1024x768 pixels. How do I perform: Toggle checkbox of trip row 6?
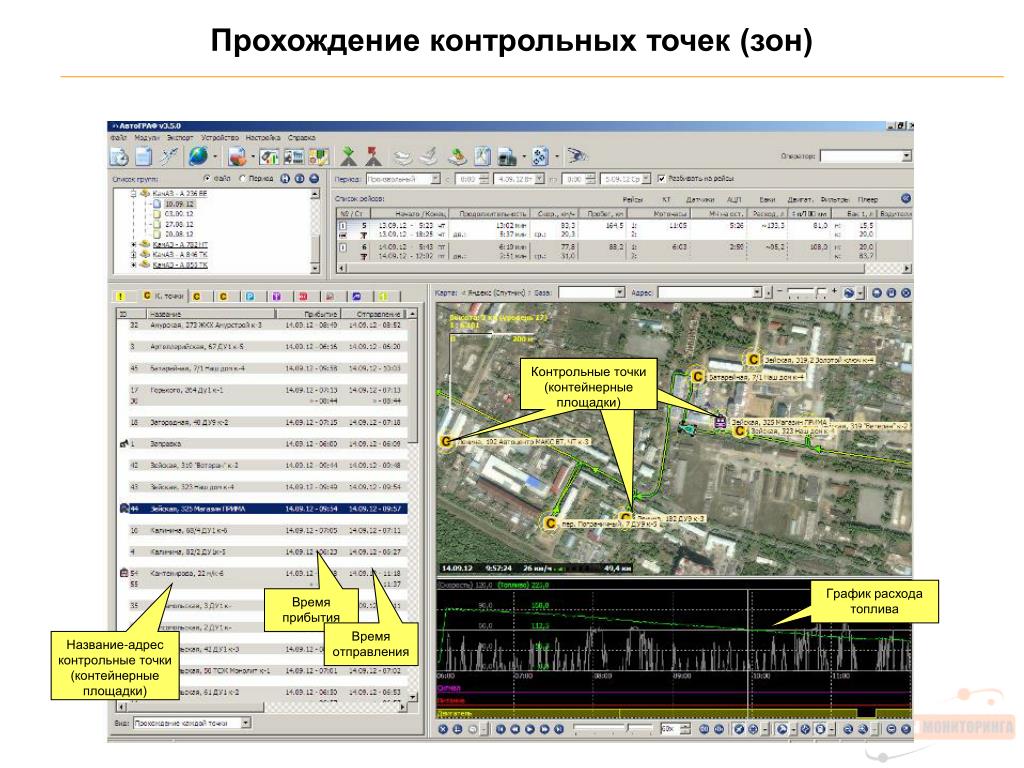pyautogui.click(x=342, y=248)
